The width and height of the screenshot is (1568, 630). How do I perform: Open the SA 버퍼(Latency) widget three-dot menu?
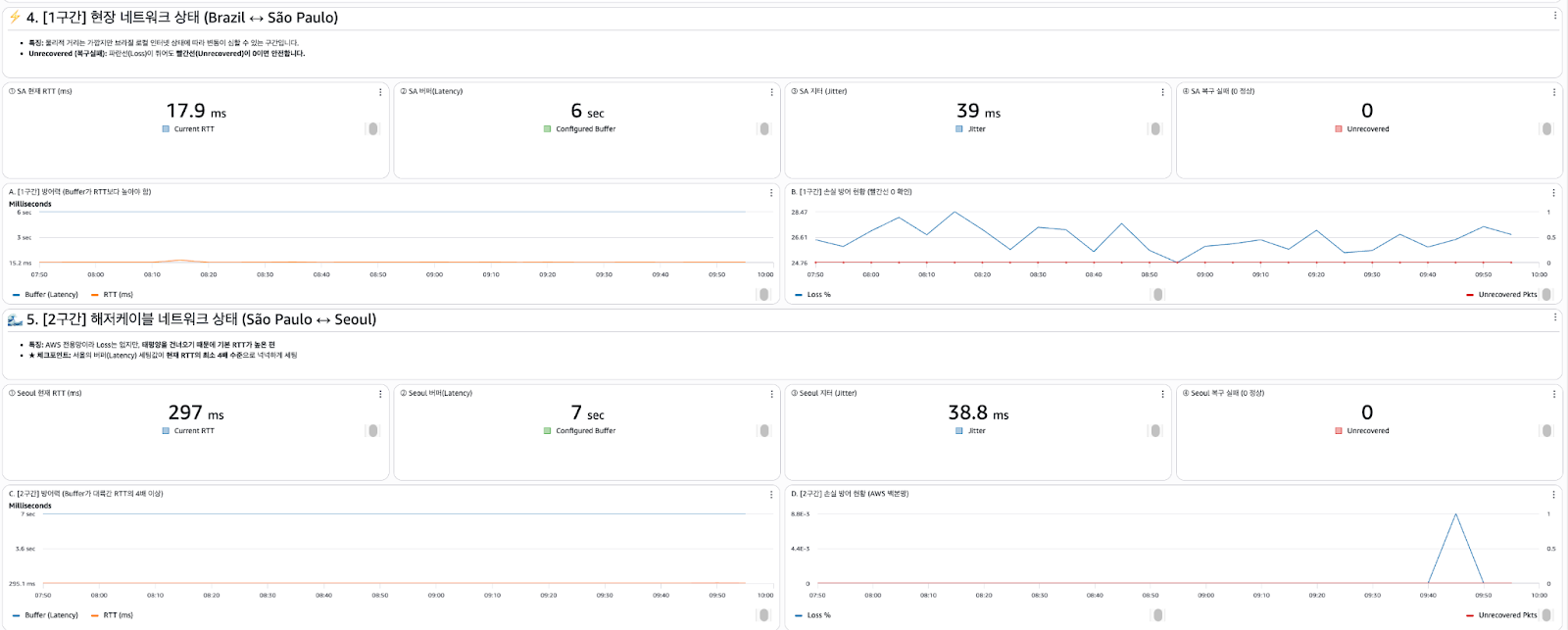771,92
